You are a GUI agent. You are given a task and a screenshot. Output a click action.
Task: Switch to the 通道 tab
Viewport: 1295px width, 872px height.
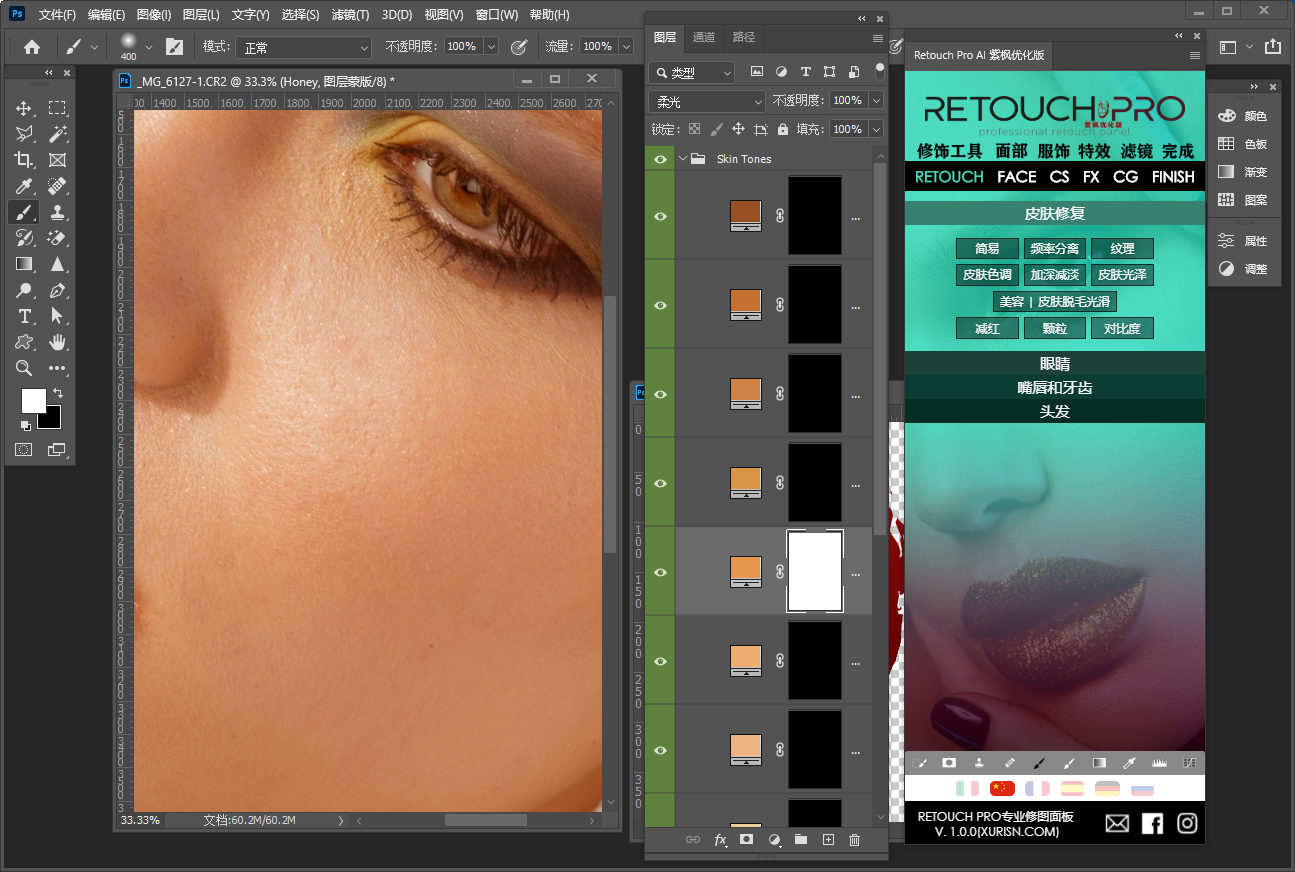point(704,37)
